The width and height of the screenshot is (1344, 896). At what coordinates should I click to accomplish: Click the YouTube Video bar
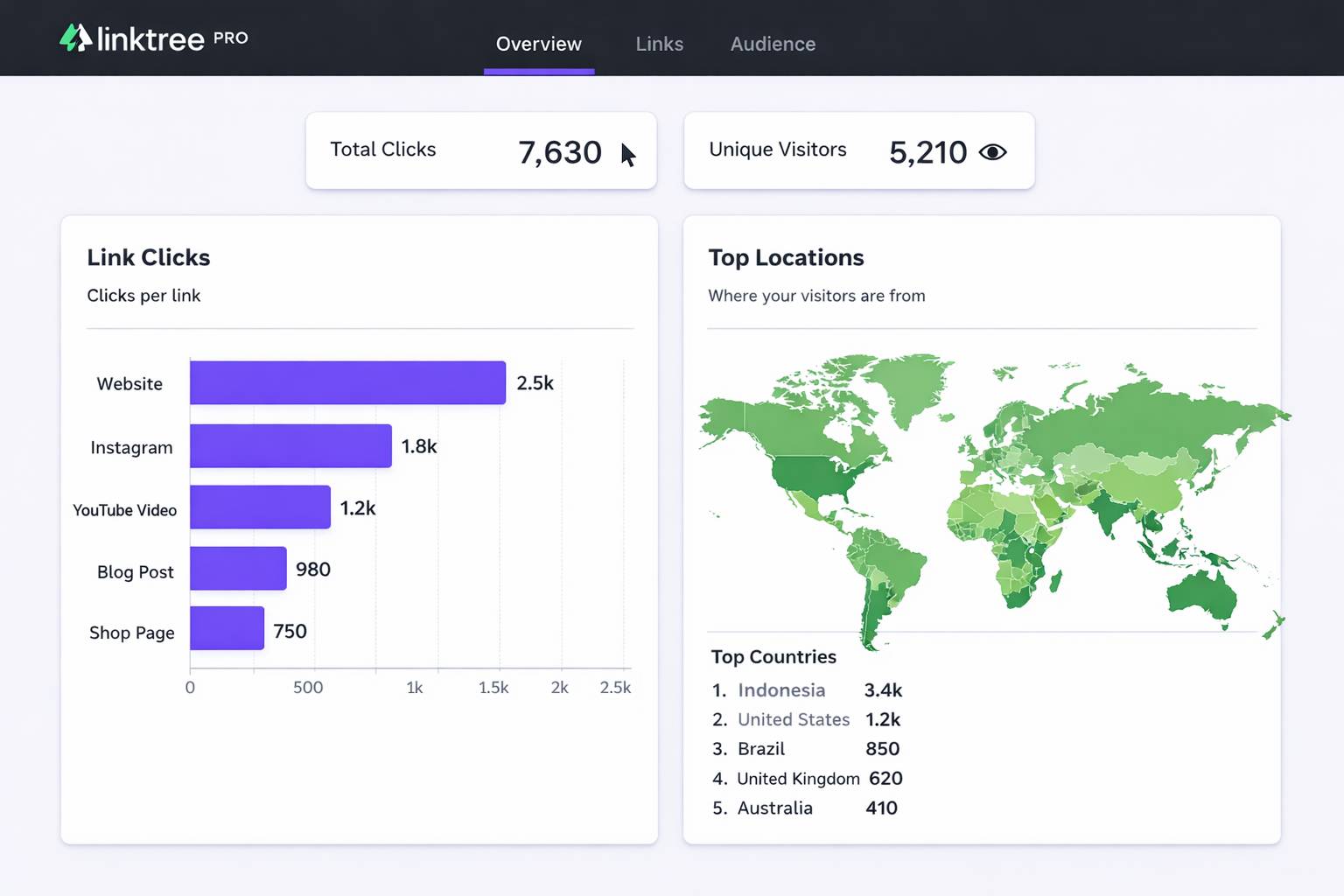click(x=260, y=507)
